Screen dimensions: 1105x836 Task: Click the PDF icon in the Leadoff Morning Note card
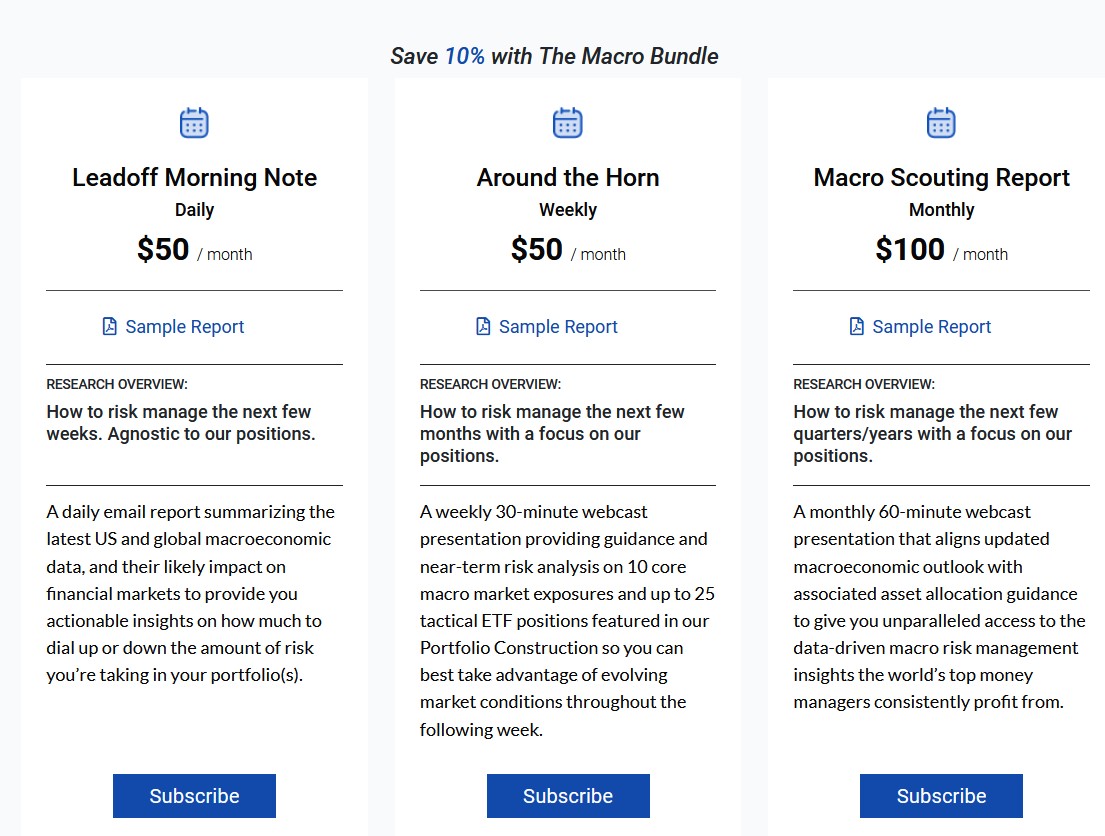point(110,326)
